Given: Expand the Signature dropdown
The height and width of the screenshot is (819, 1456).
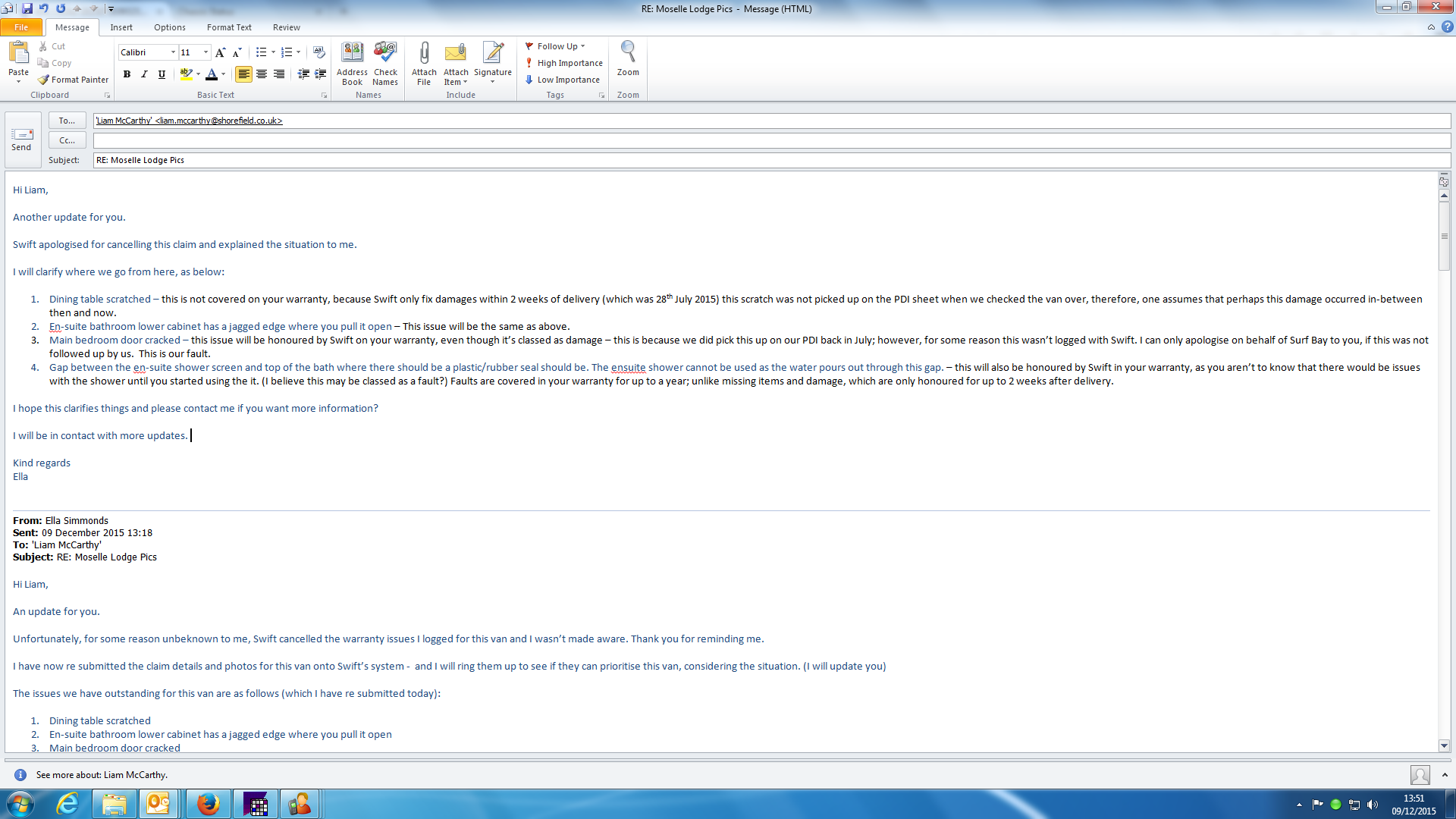Looking at the screenshot, I should point(493,82).
